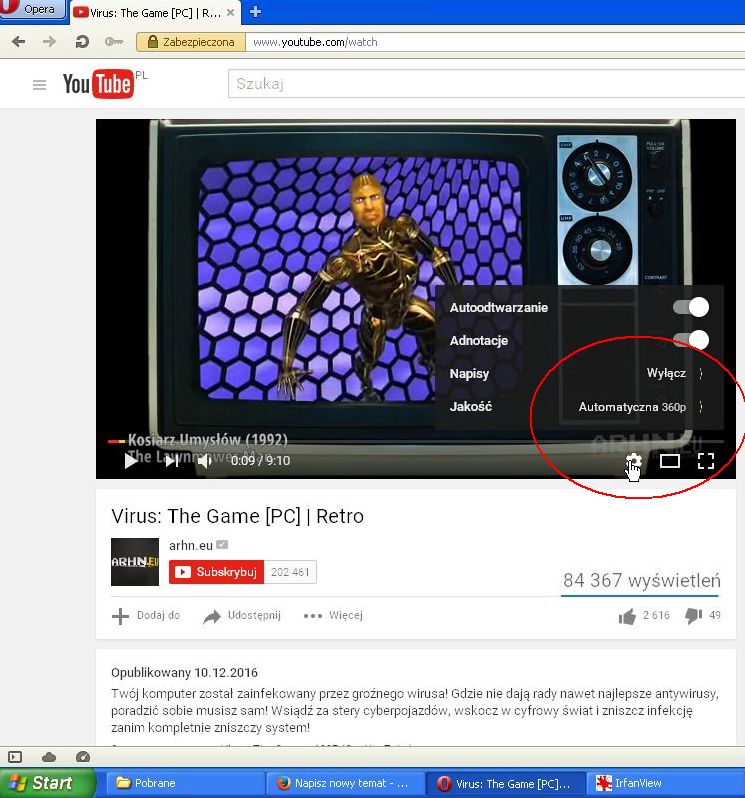Like the video with thumbs up
The width and height of the screenshot is (745, 798).
click(644, 615)
